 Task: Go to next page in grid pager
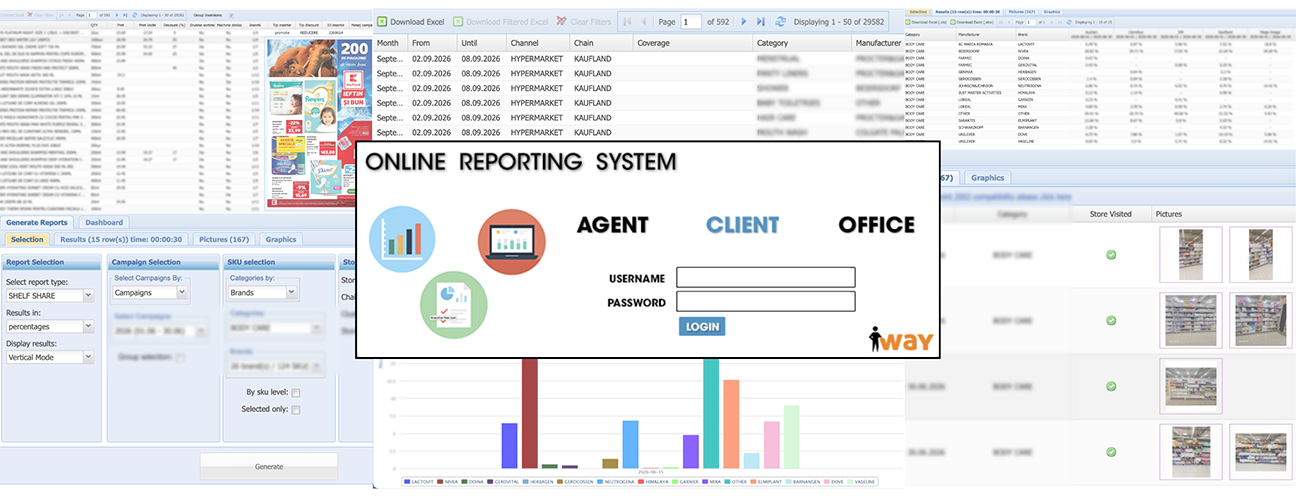(743, 21)
